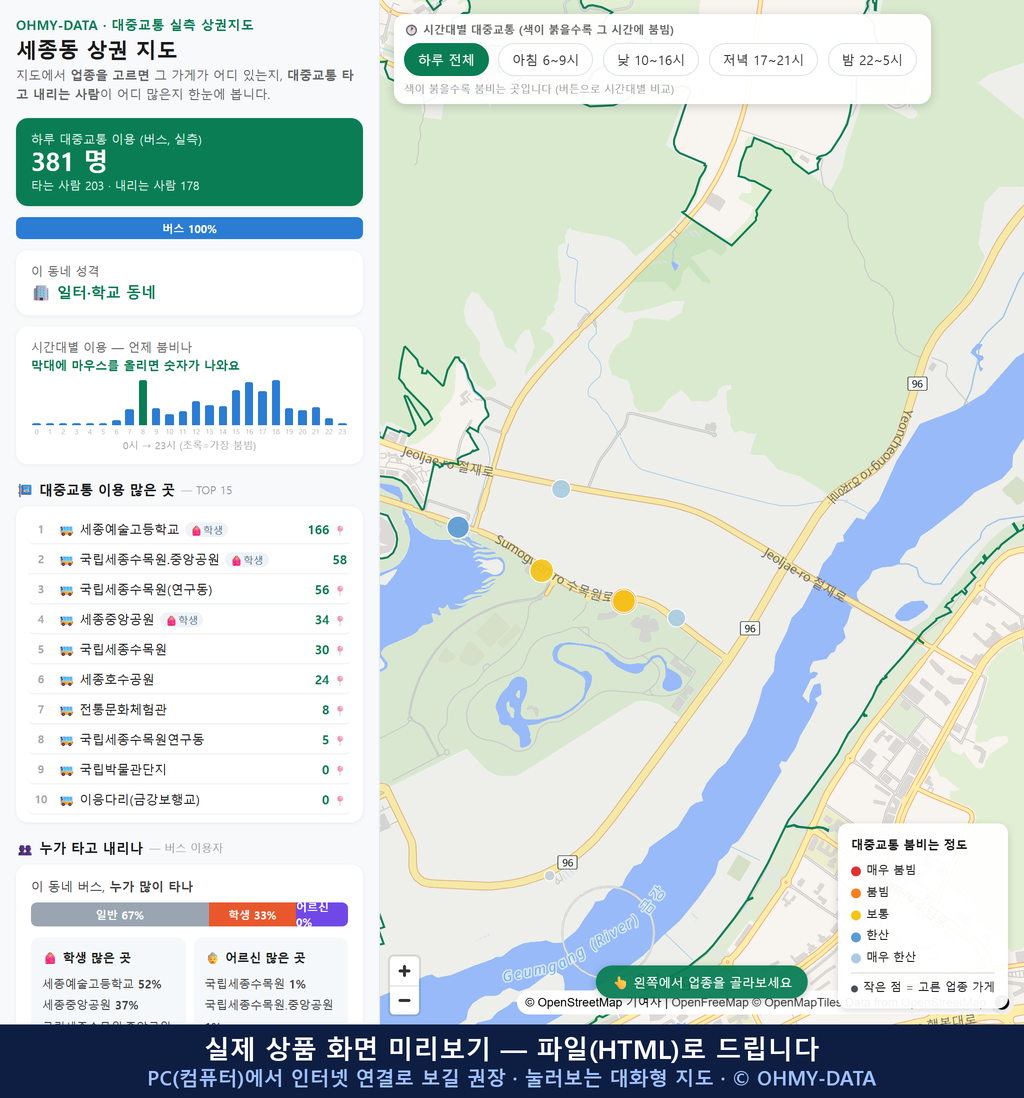Select the light-blue stop marker on Jeoljae-ro
This screenshot has width=1024, height=1098.
tap(561, 489)
